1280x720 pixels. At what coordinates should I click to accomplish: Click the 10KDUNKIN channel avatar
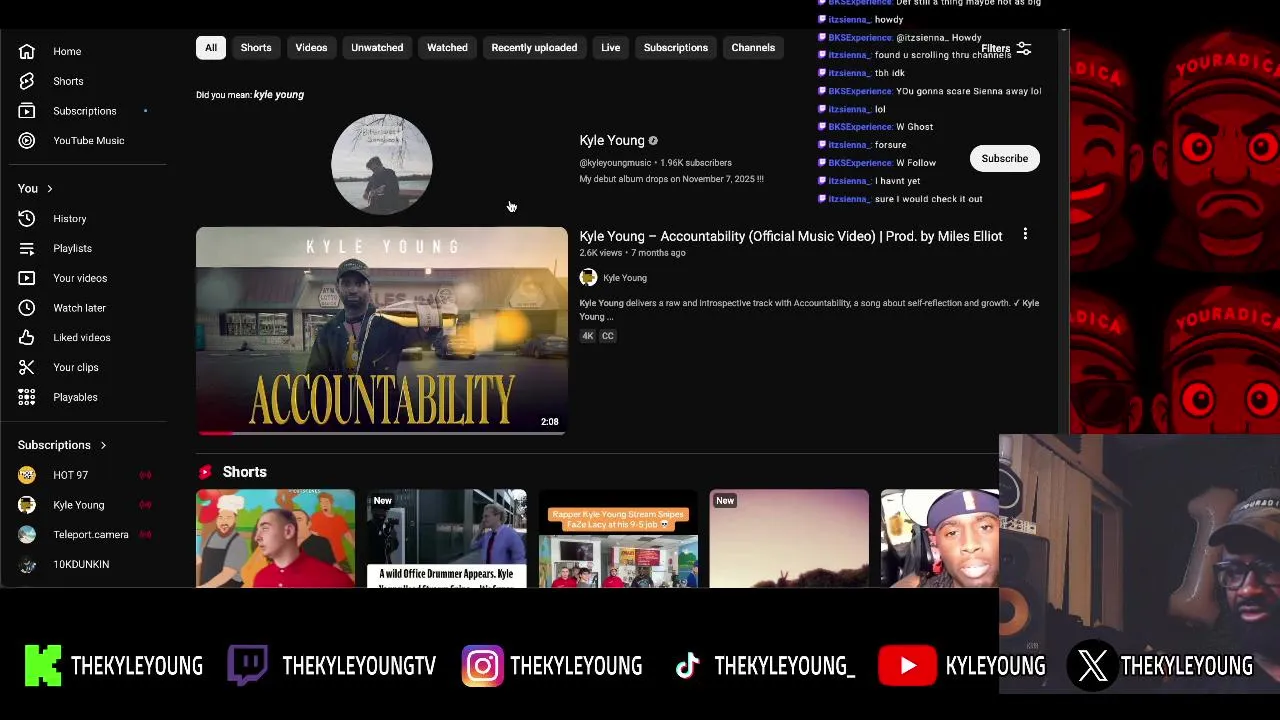27,564
